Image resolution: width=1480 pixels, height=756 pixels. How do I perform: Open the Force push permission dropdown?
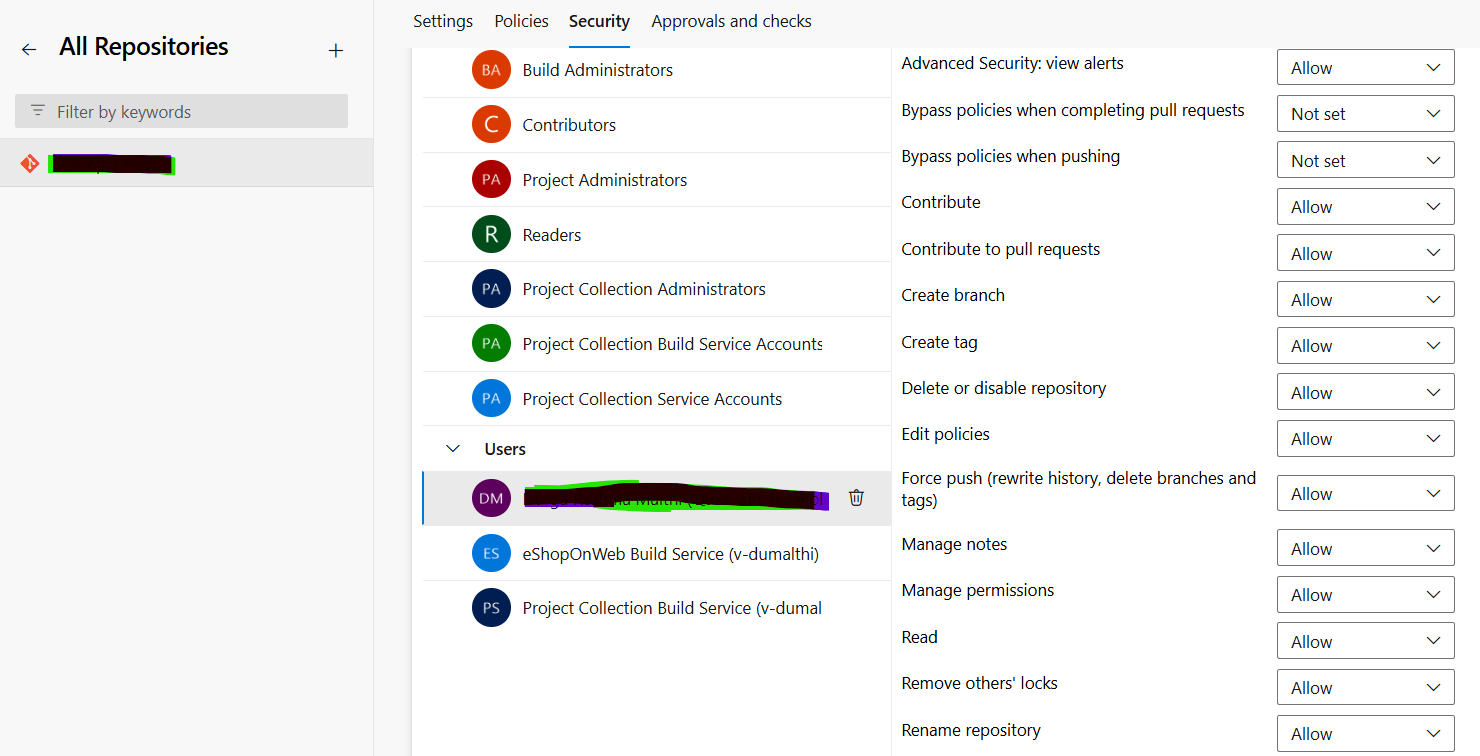1365,493
